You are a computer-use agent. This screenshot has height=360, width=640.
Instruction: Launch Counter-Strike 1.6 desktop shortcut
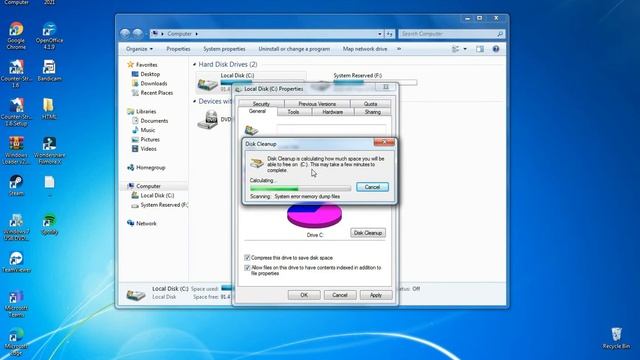(16, 73)
